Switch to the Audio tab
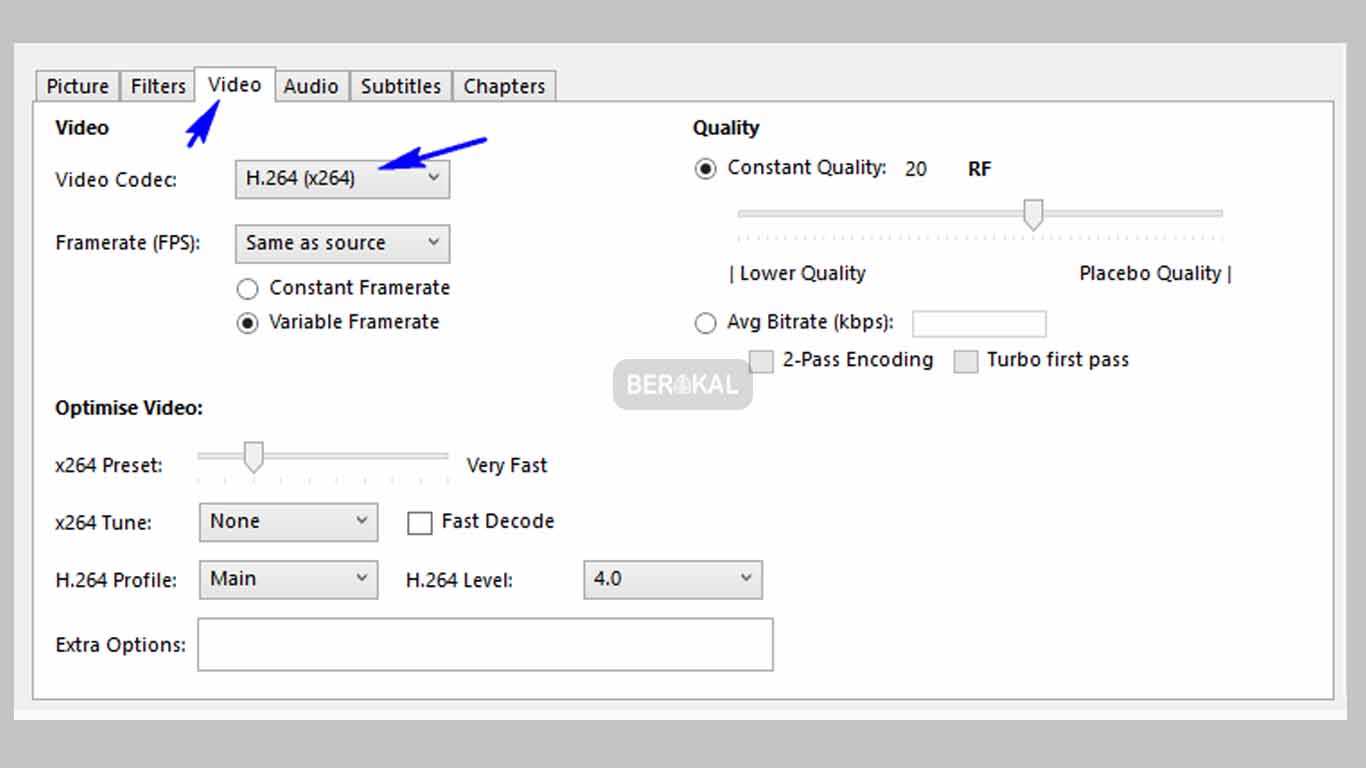This screenshot has height=768, width=1366. [x=311, y=86]
